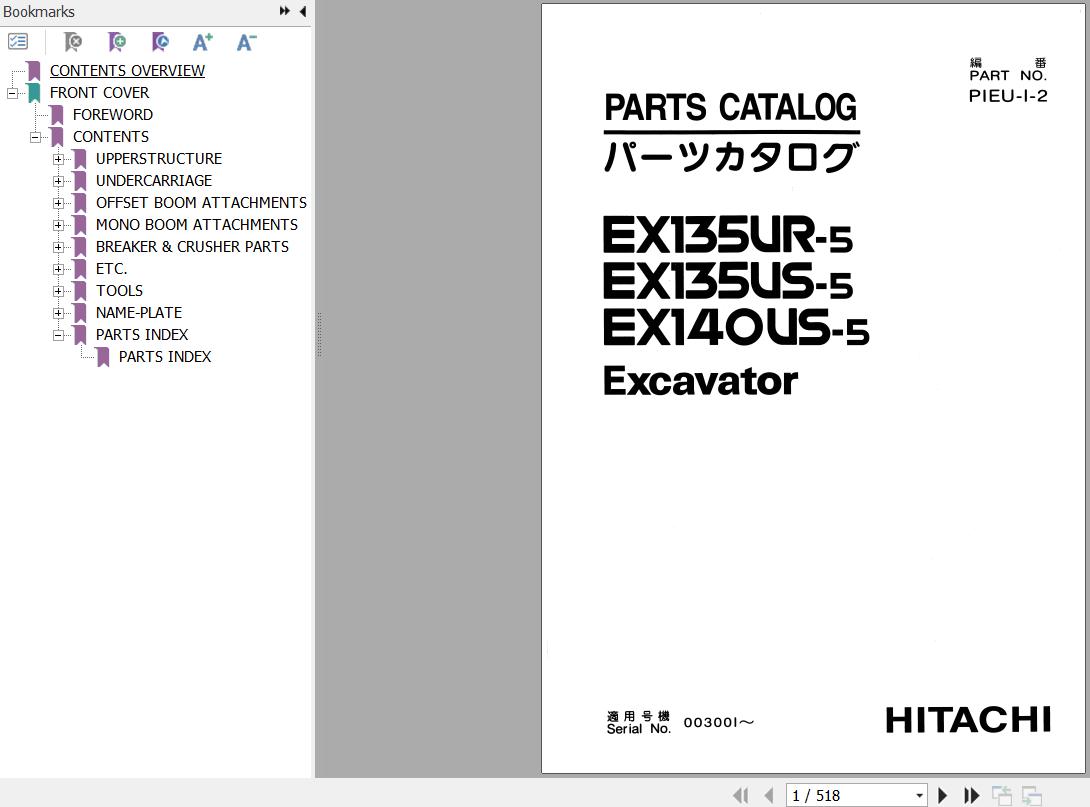Click the find current bookmark icon
The image size is (1090, 807).
[x=160, y=42]
